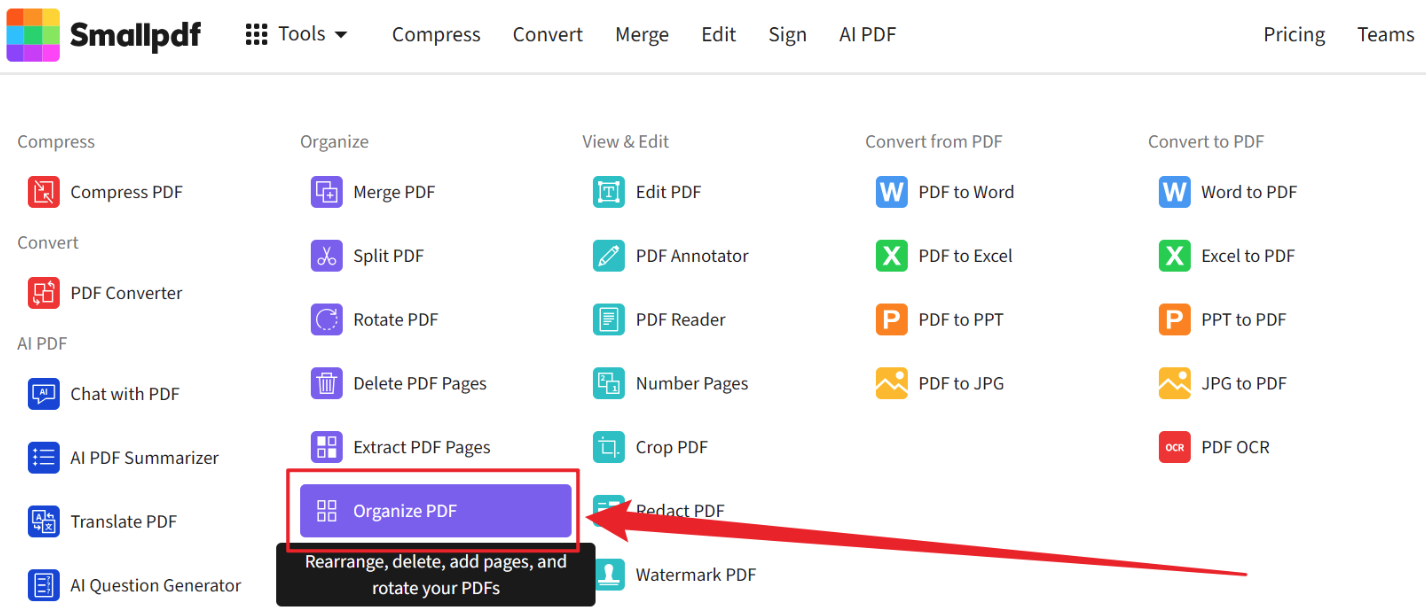Select the Split PDF scissors icon
Viewport: 1426px width, 613px height.
pos(326,256)
